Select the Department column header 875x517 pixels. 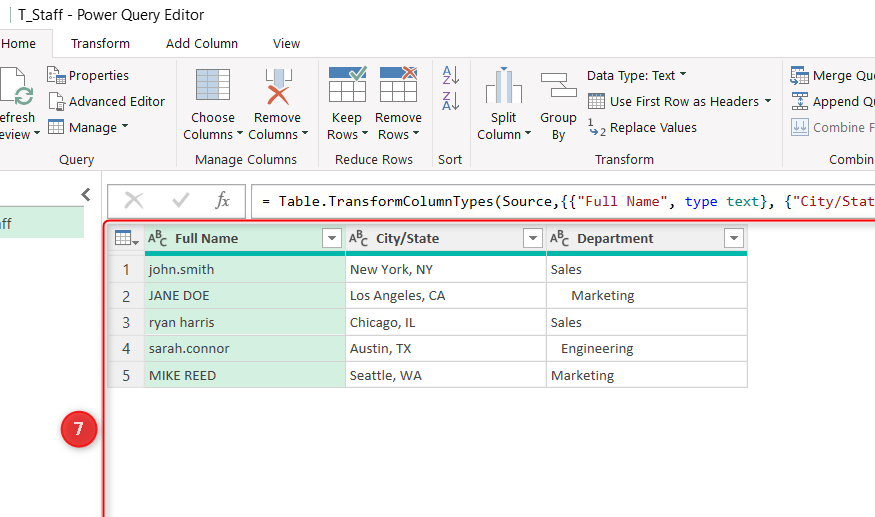click(646, 238)
